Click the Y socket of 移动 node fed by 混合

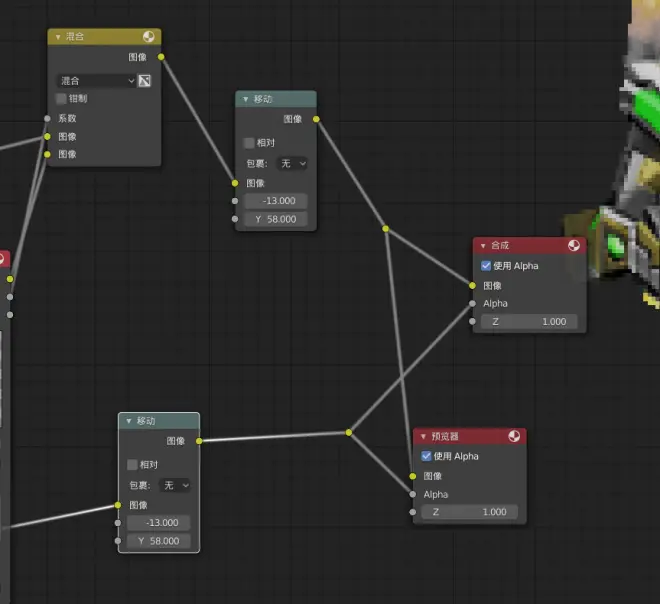pos(235,219)
